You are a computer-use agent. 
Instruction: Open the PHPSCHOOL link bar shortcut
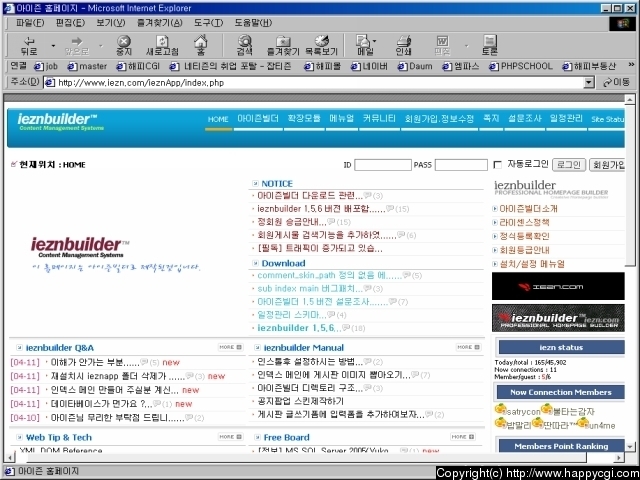point(521,66)
